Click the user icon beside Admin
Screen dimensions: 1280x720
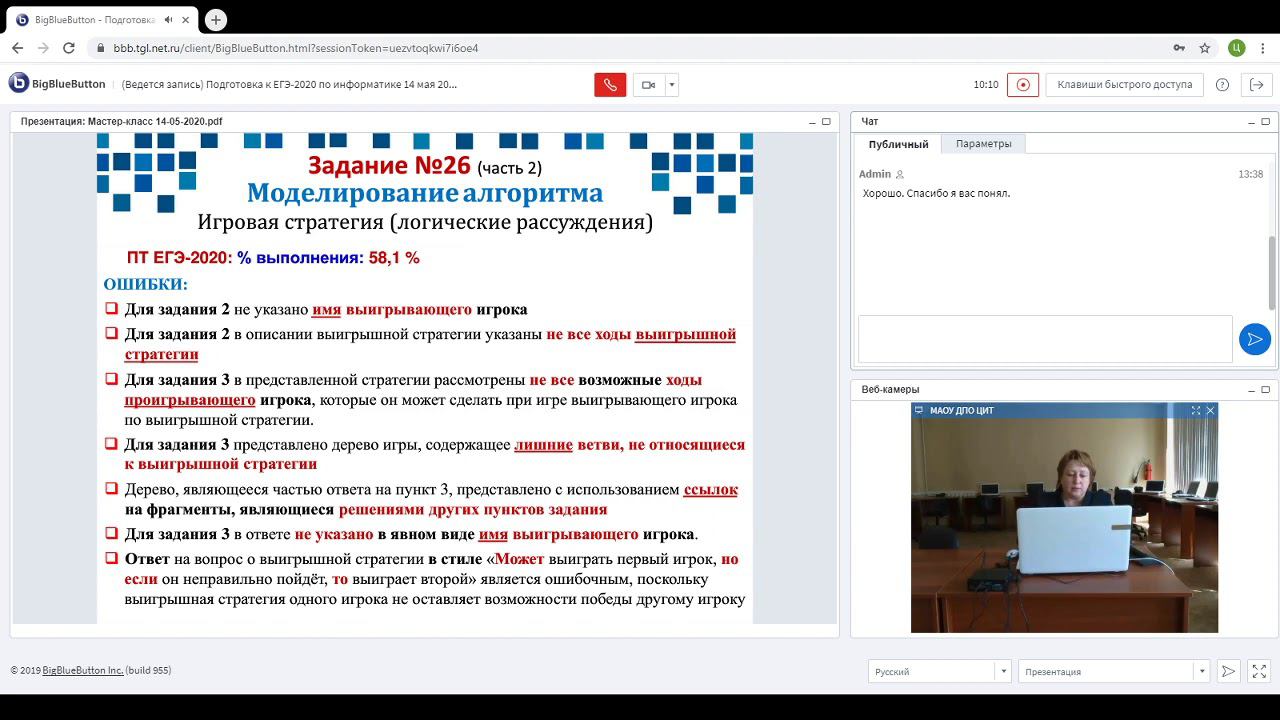(900, 174)
